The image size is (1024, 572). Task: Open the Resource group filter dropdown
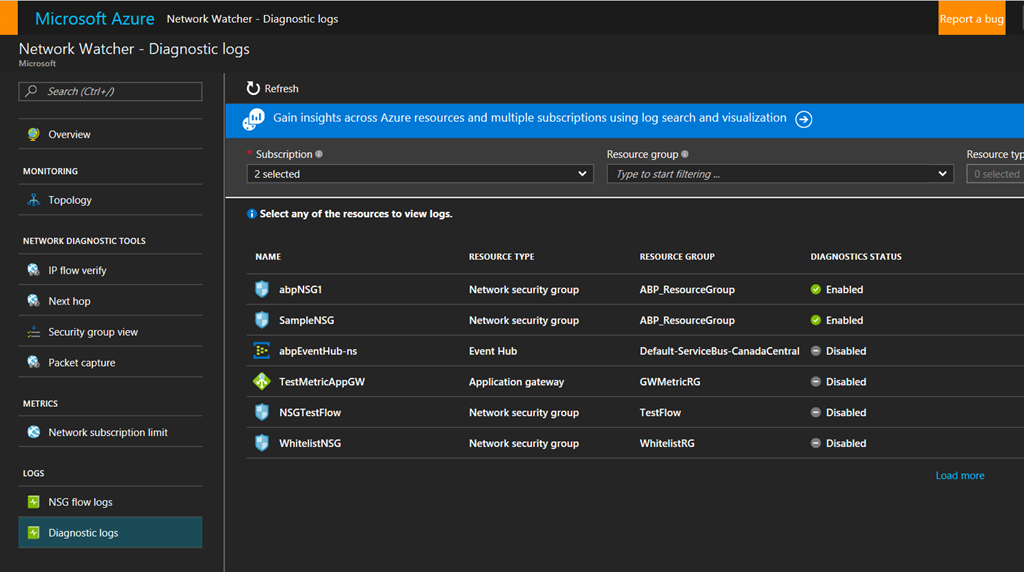[x=780, y=174]
